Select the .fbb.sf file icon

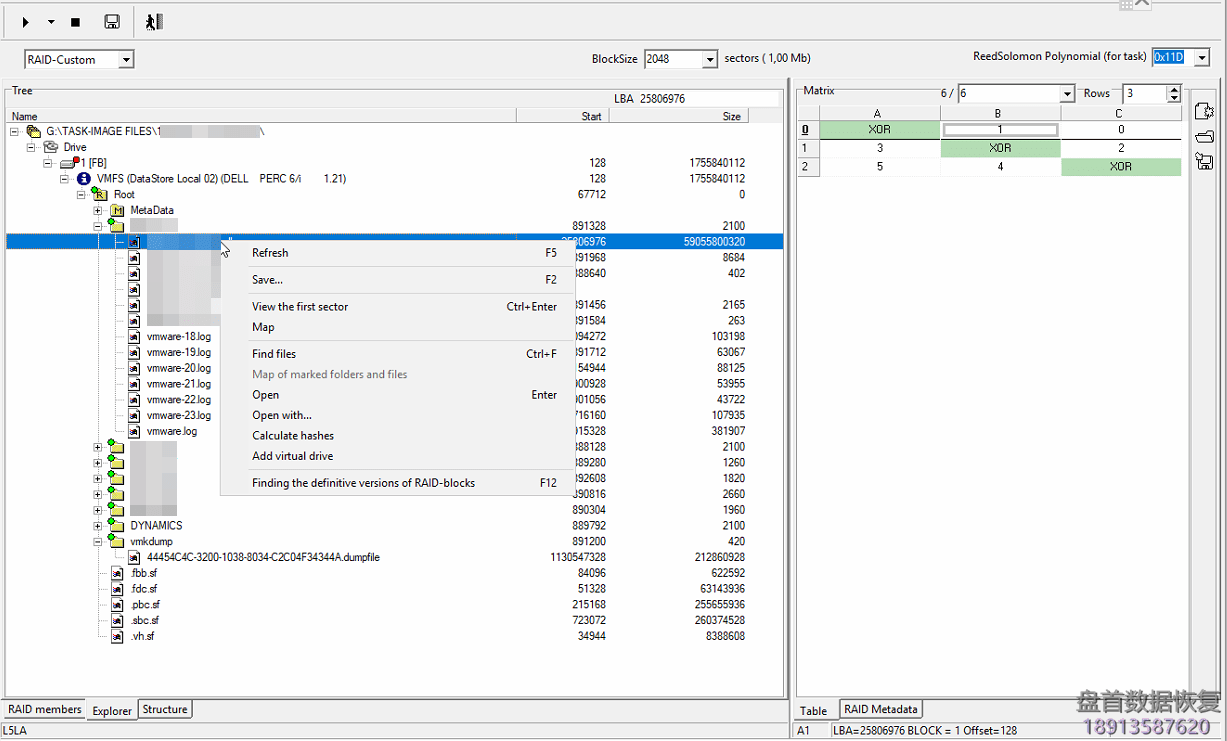117,573
